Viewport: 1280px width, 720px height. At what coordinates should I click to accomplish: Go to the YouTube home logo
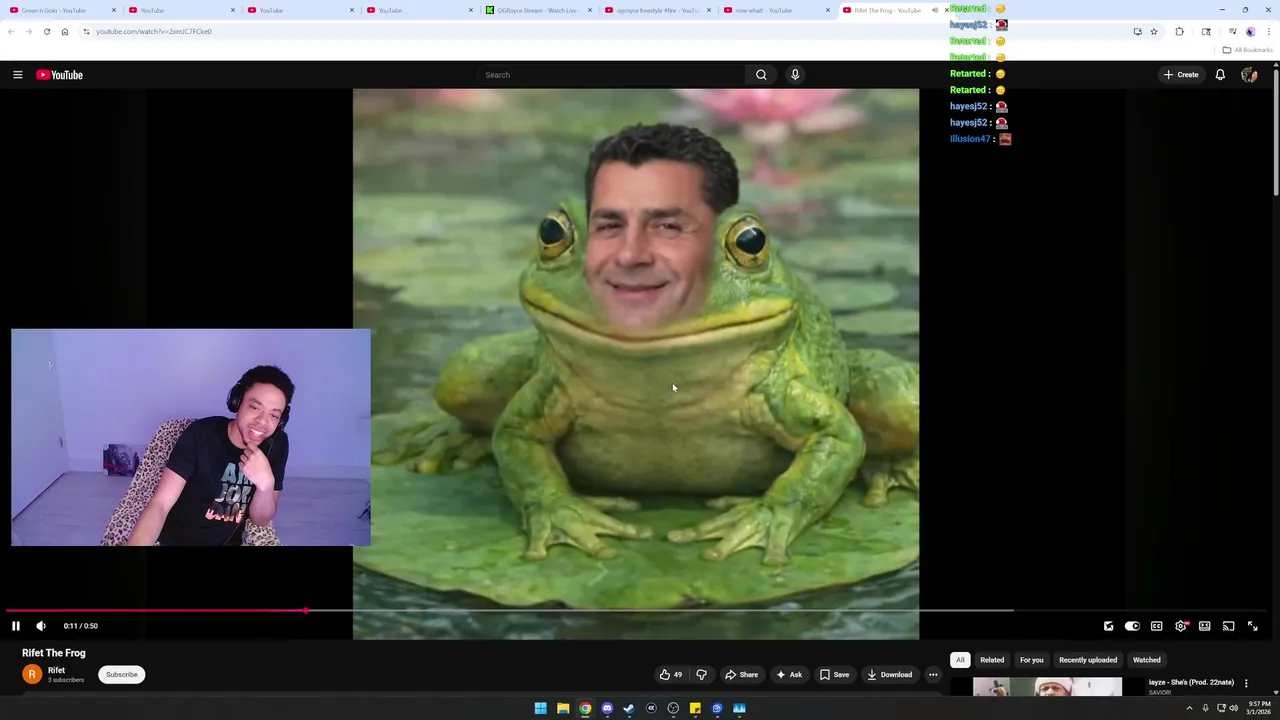(x=60, y=75)
